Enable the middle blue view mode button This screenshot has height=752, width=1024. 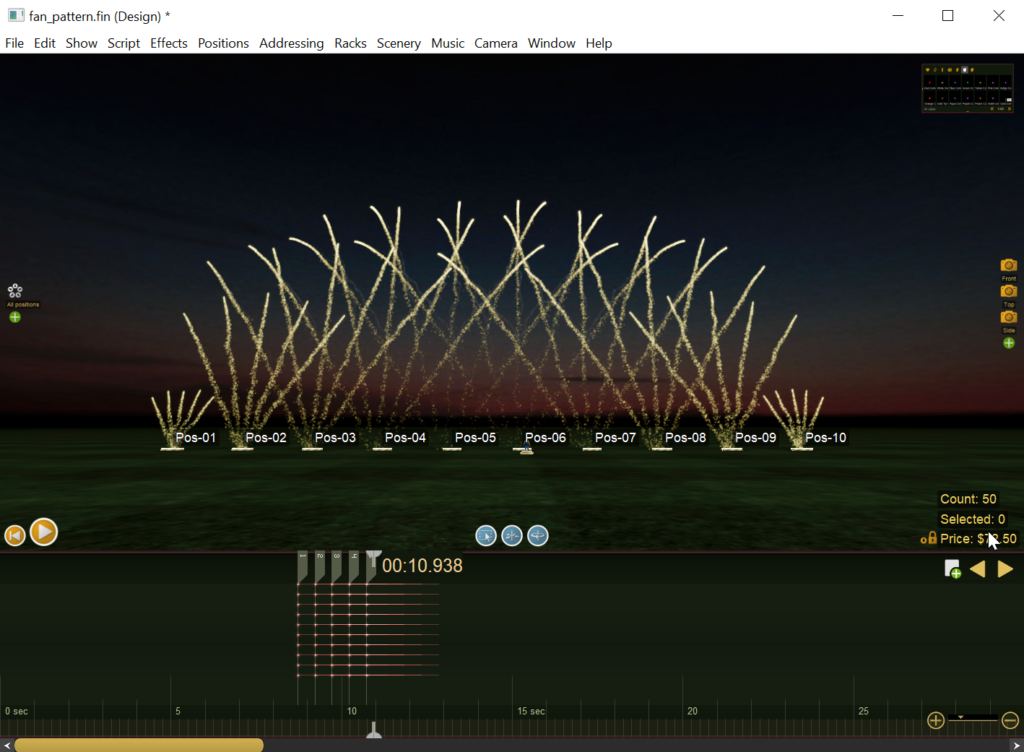tap(511, 536)
